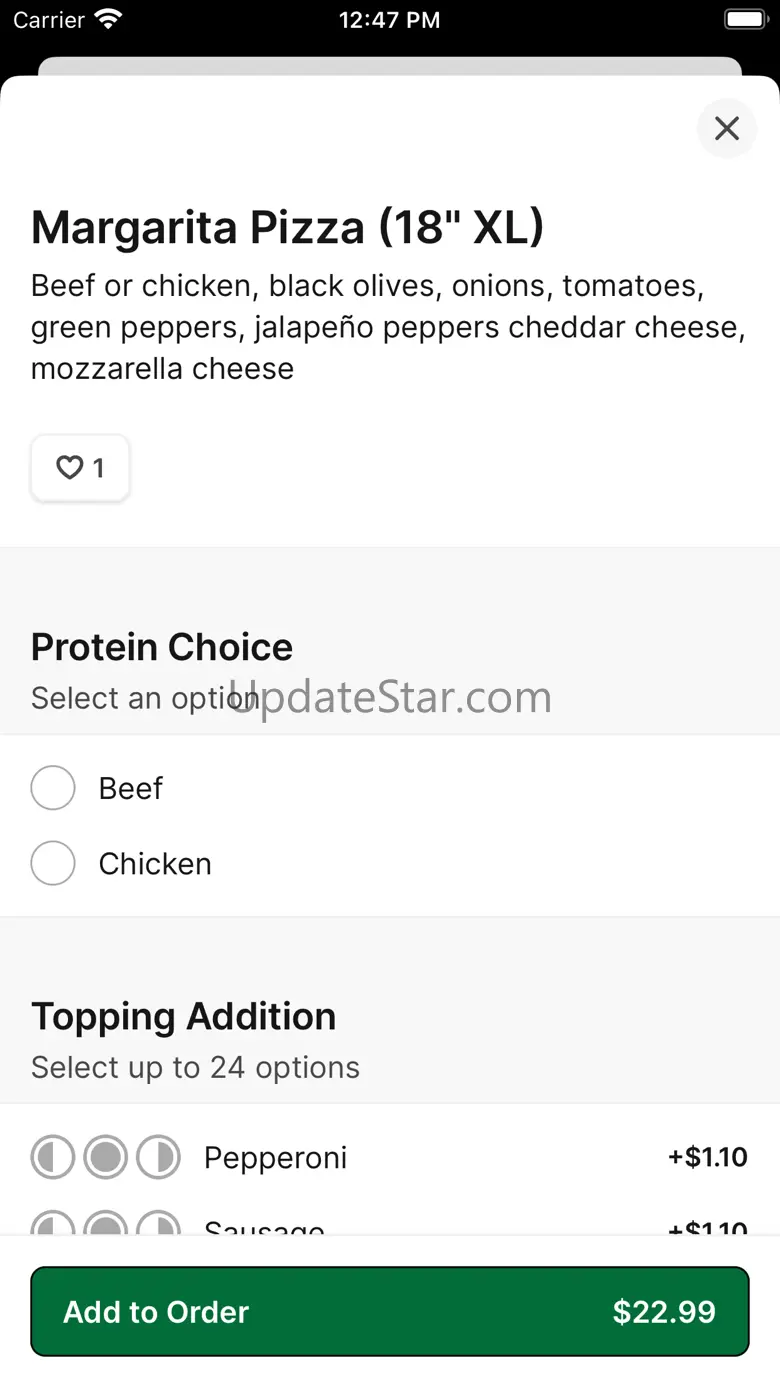Tap the dimmed card behind the sheet
Screen dimensions: 780x1387
coord(390,66)
